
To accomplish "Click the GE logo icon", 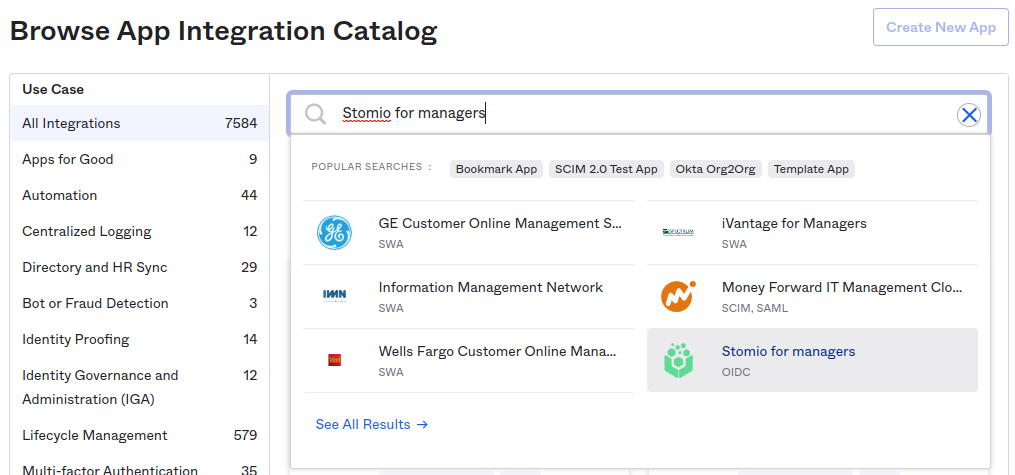I will click(335, 233).
